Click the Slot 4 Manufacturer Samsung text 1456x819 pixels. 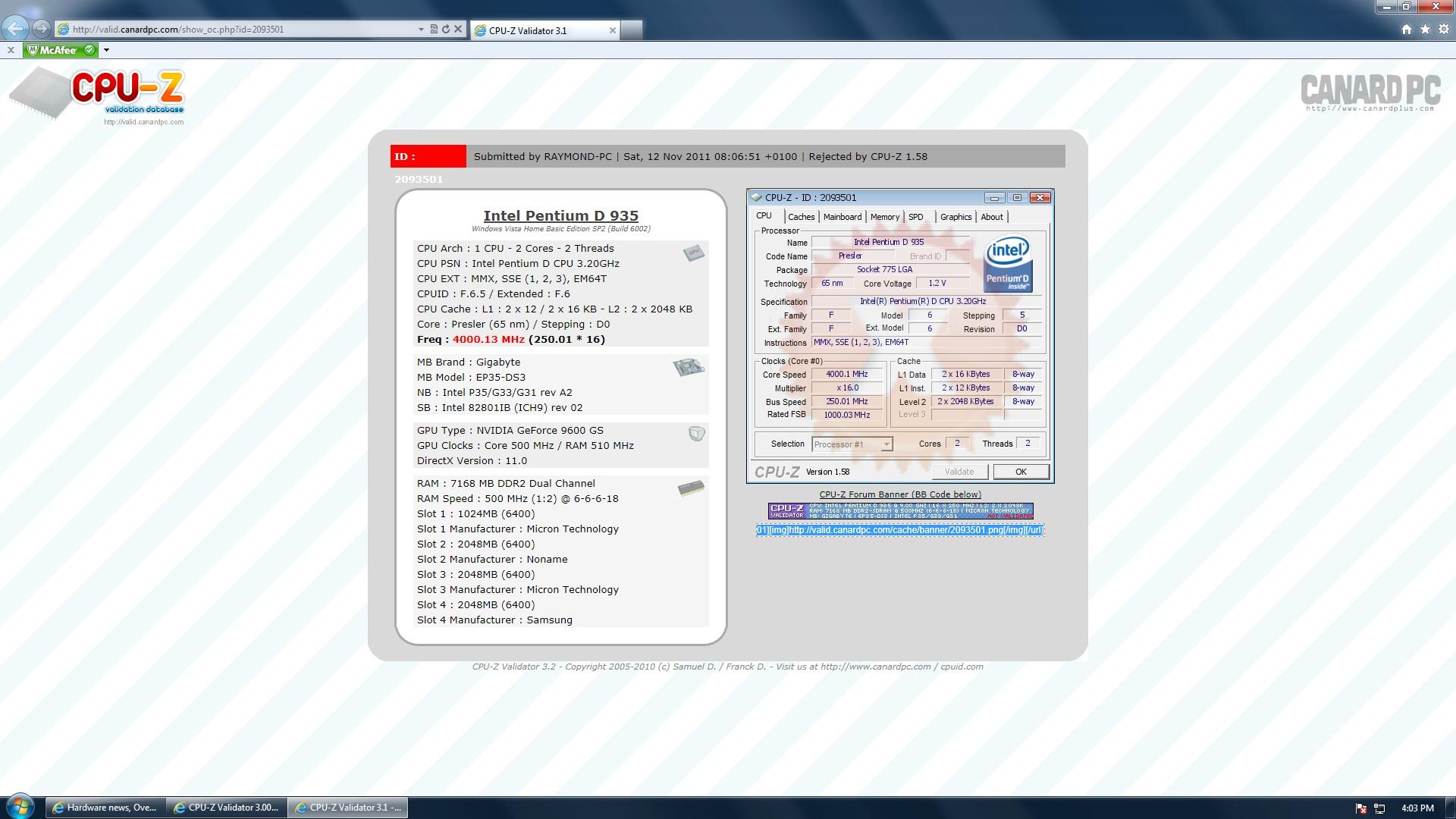[494, 620]
